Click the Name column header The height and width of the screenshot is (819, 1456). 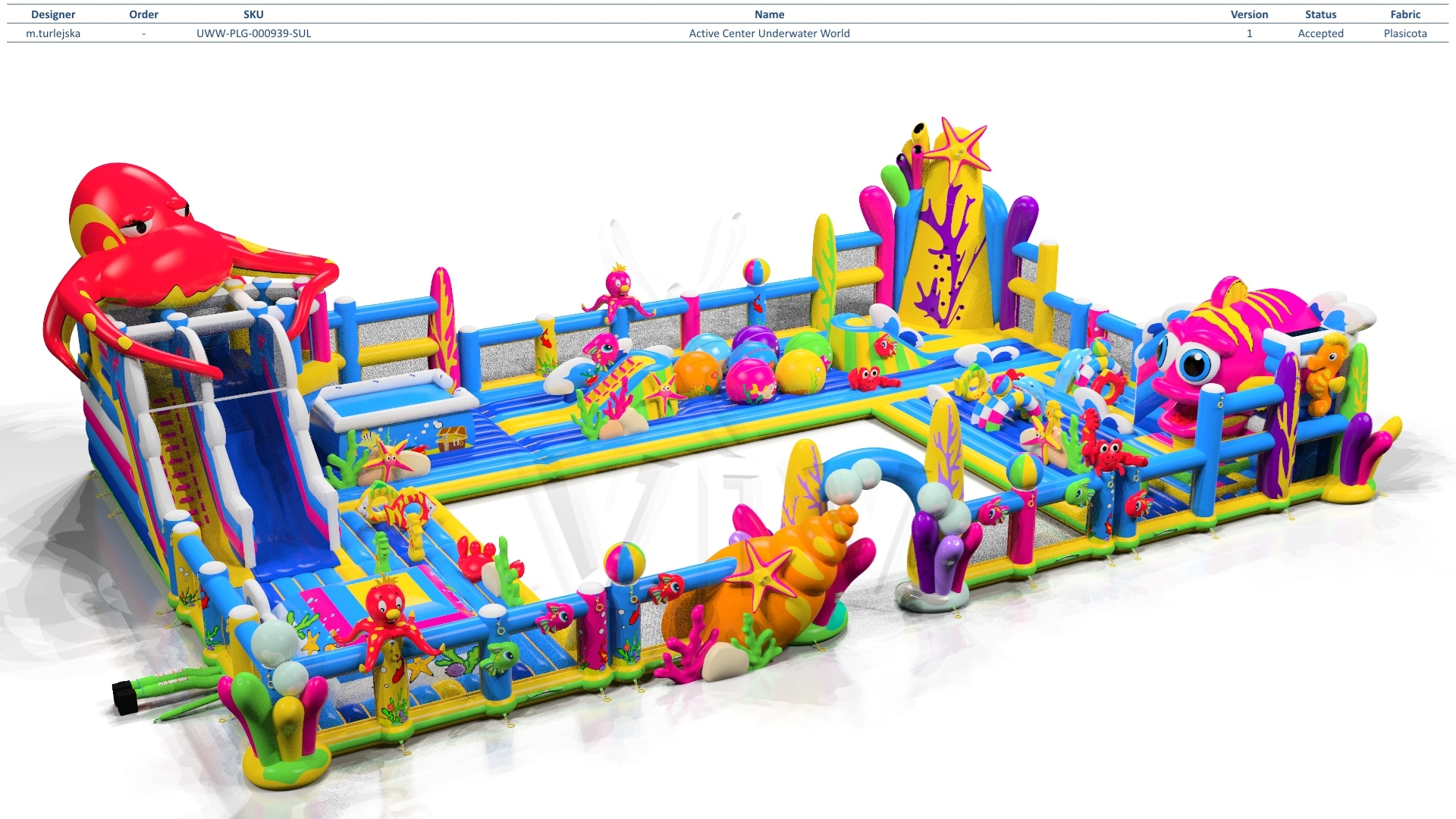pos(769,14)
